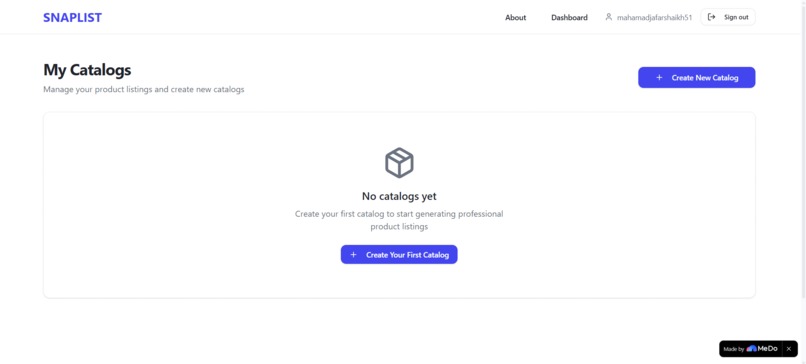Open the mahamadjafarshaikh51 account name
The height and width of the screenshot is (364, 806).
tap(654, 17)
